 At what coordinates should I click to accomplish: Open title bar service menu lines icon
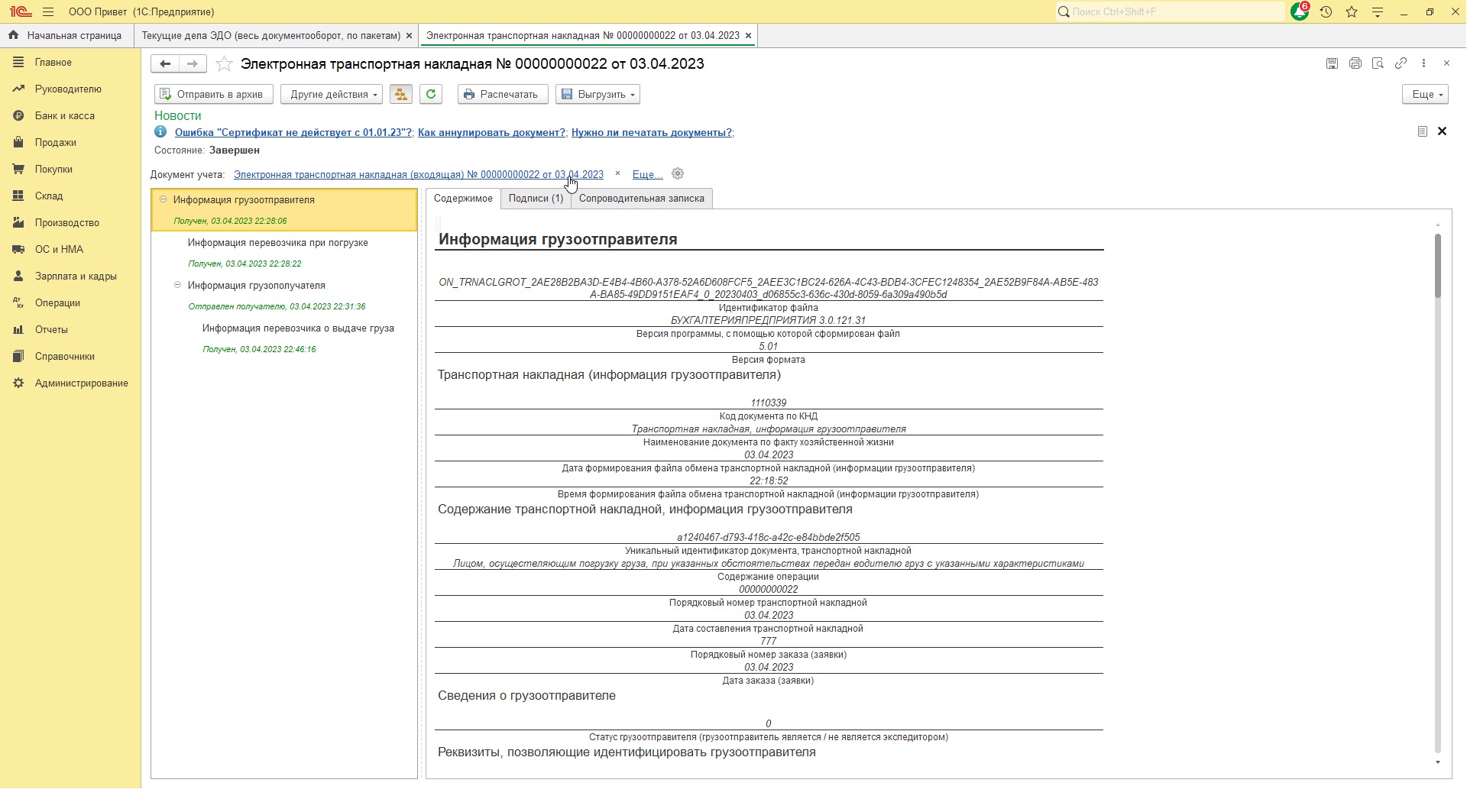coord(1378,12)
